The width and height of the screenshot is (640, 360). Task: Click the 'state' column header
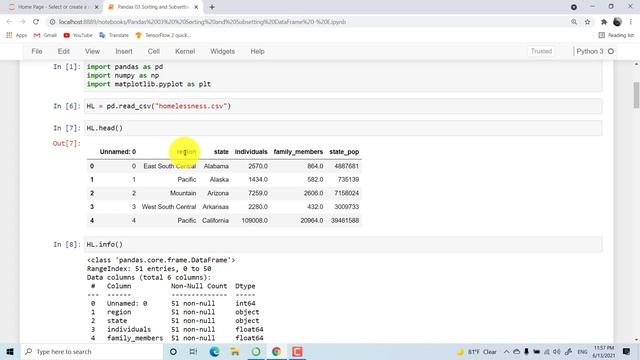[x=221, y=152]
